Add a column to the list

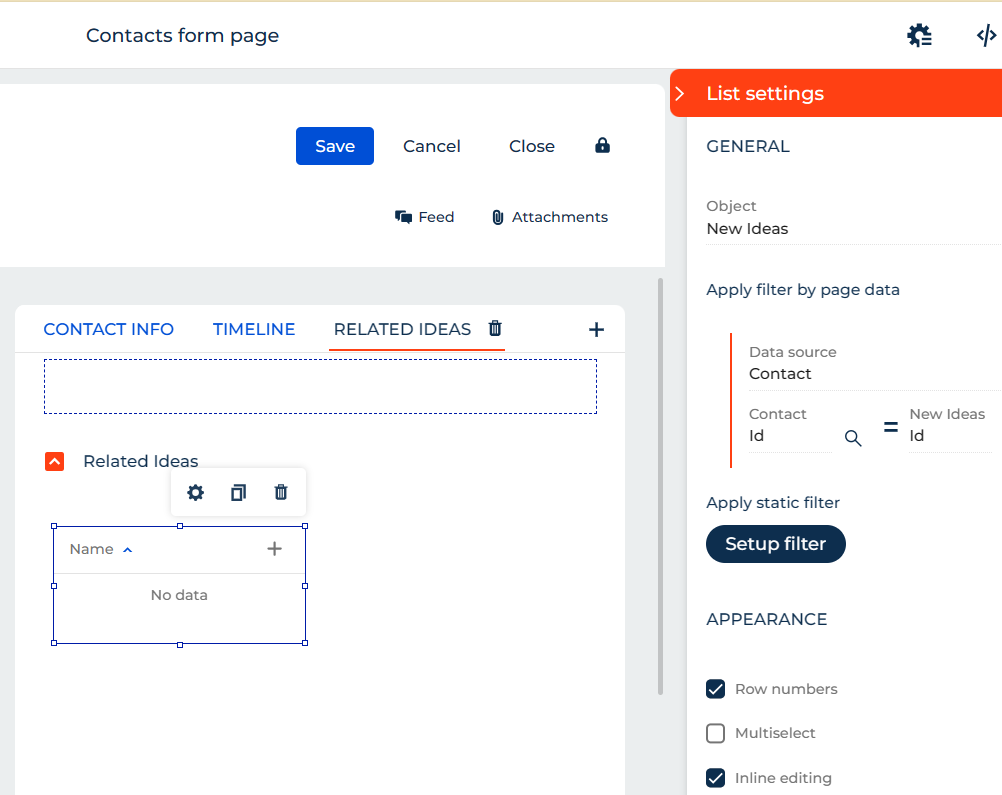point(274,548)
